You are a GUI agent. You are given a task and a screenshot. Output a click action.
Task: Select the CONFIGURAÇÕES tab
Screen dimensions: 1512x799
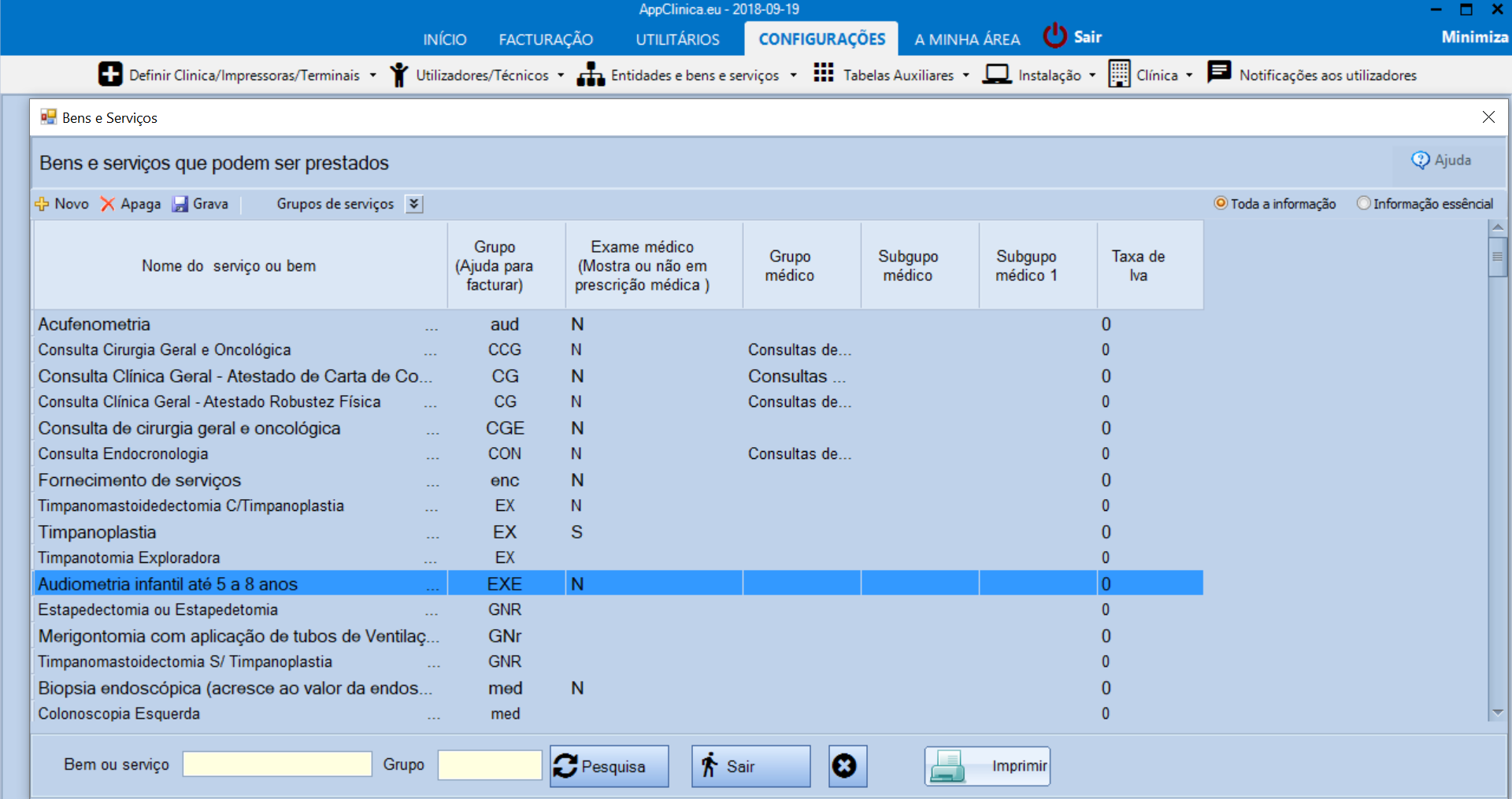821,39
